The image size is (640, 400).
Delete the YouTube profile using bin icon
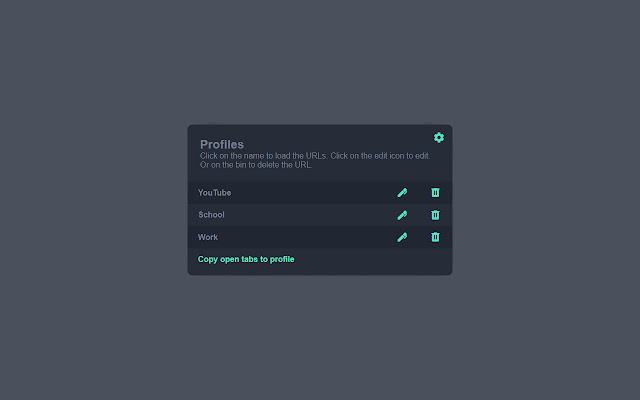click(435, 192)
